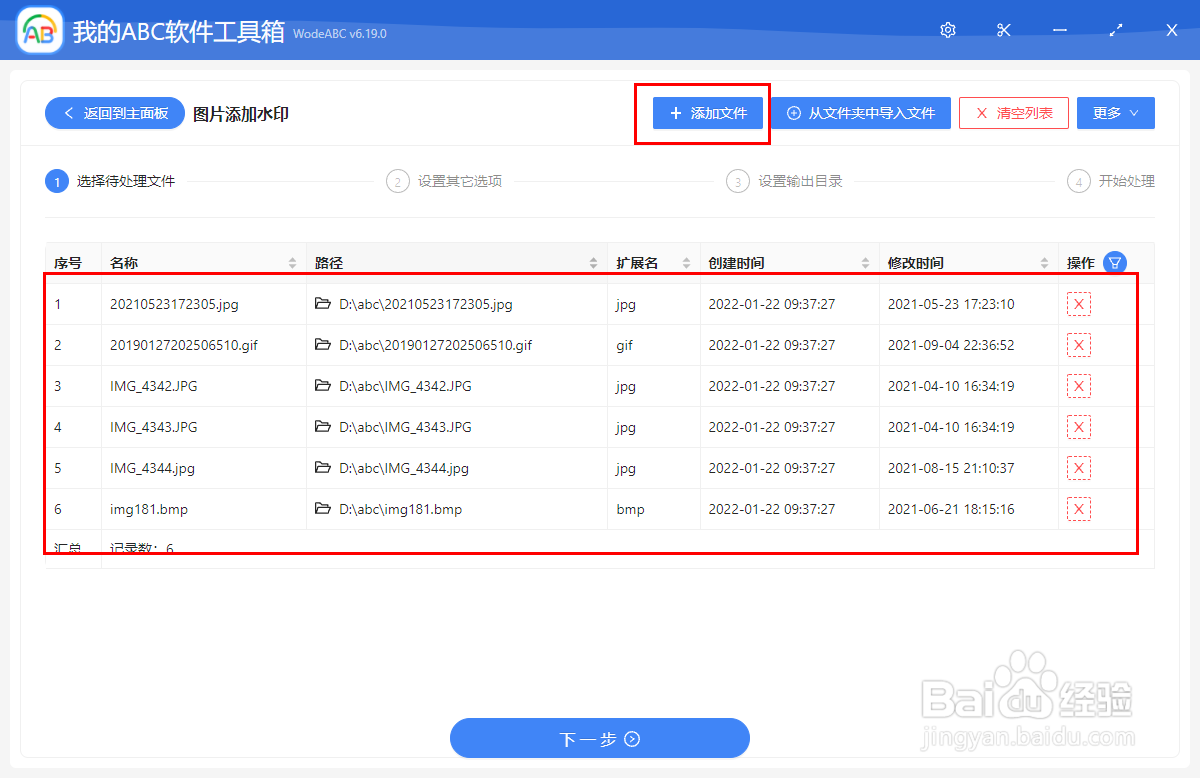Go to step 1 选择待处理文件
The image size is (1200, 778).
coord(111,181)
